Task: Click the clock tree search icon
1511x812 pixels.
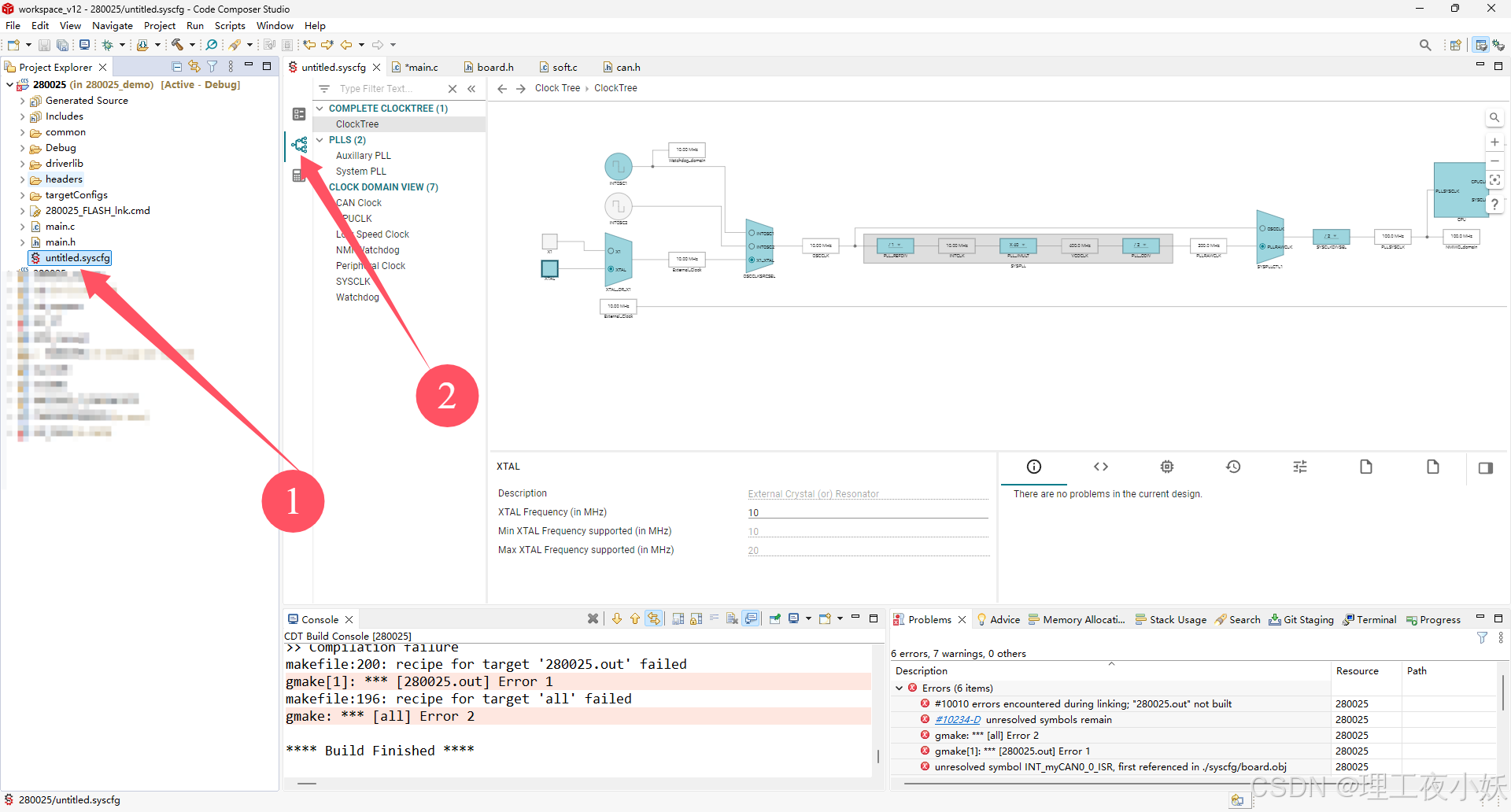Action: (x=1494, y=118)
